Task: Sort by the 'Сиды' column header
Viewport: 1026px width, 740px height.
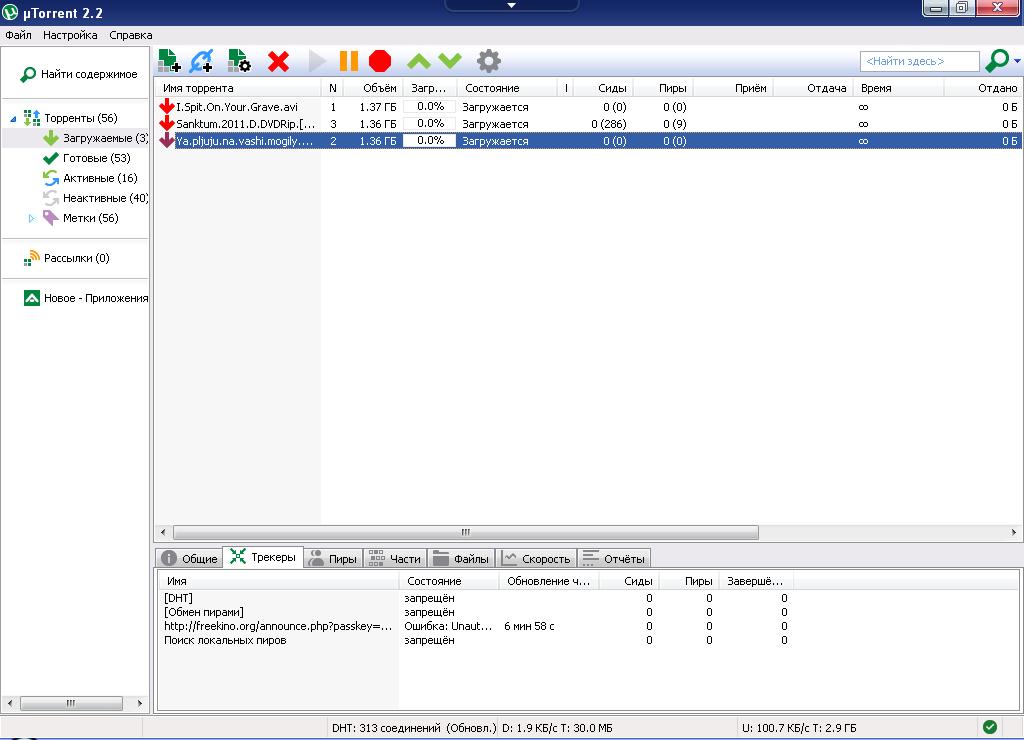Action: (x=603, y=88)
